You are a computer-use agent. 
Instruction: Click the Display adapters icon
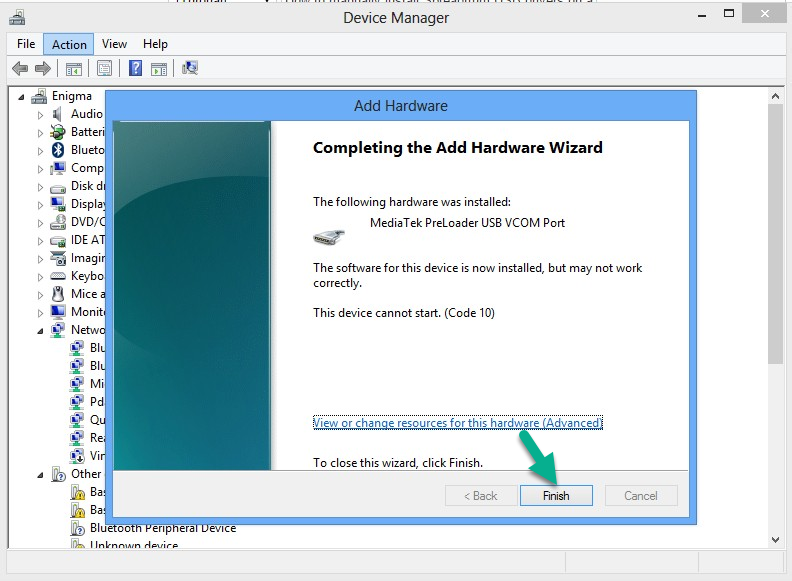[58, 204]
